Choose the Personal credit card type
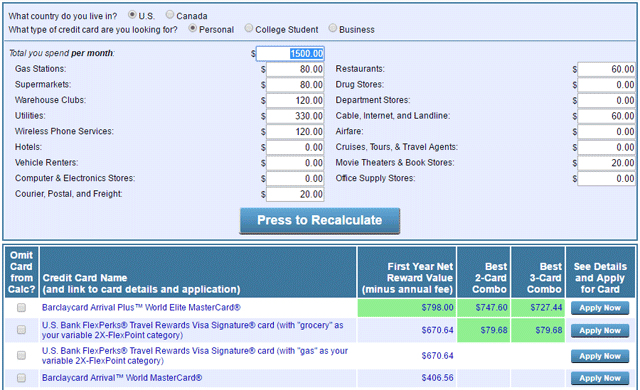Image resolution: width=640 pixels, height=390 pixels. tap(193, 28)
